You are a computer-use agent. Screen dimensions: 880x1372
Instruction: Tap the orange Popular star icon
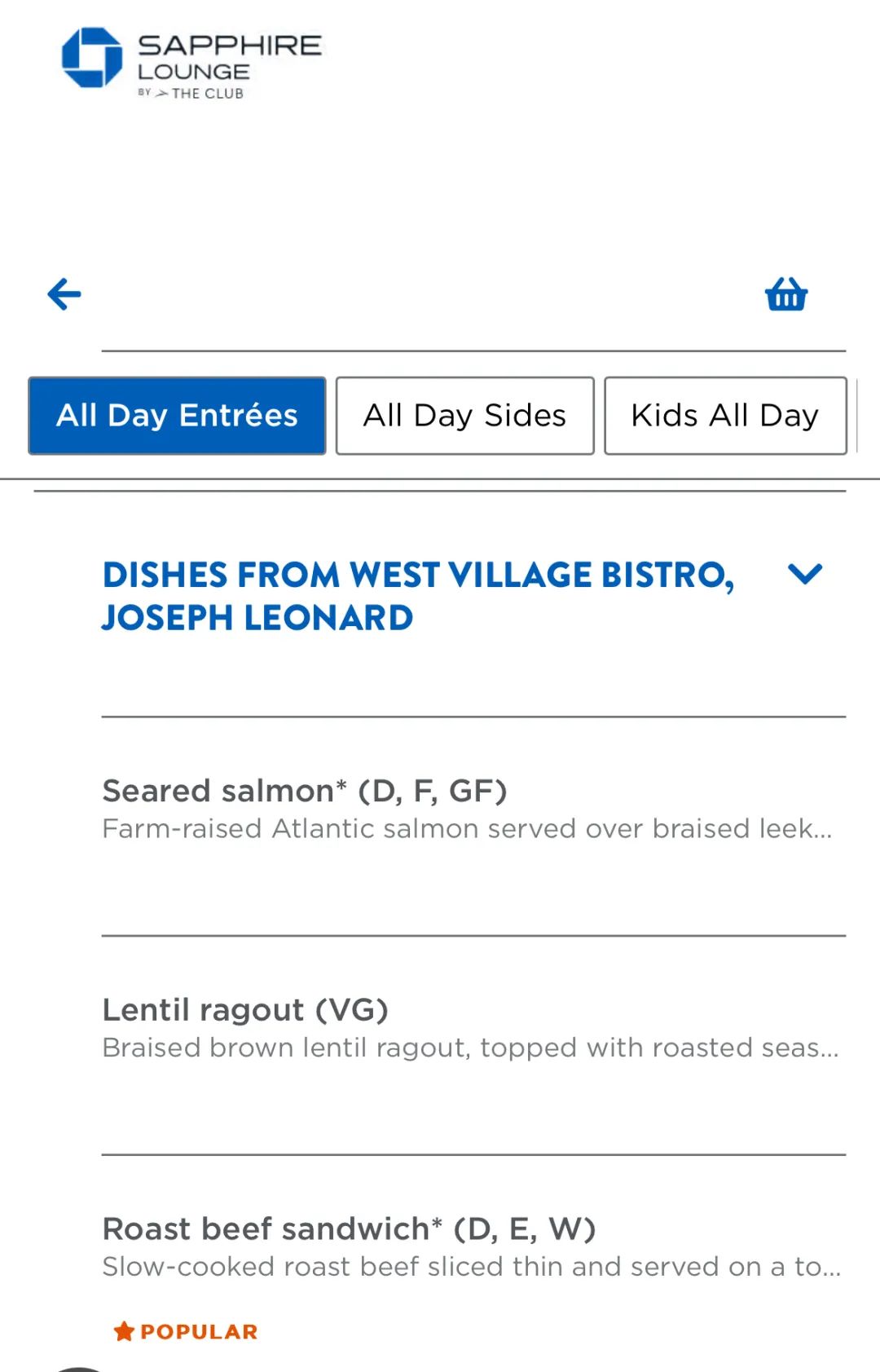pyautogui.click(x=124, y=1331)
